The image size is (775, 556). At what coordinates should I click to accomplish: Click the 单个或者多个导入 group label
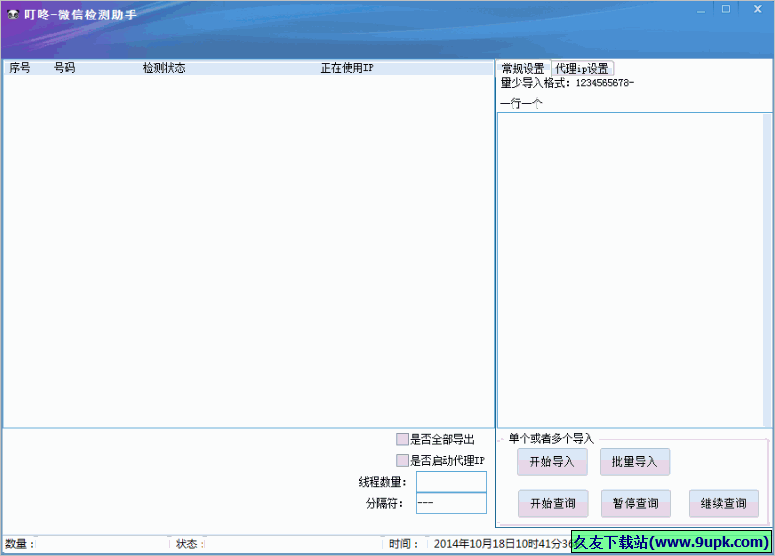click(x=551, y=438)
